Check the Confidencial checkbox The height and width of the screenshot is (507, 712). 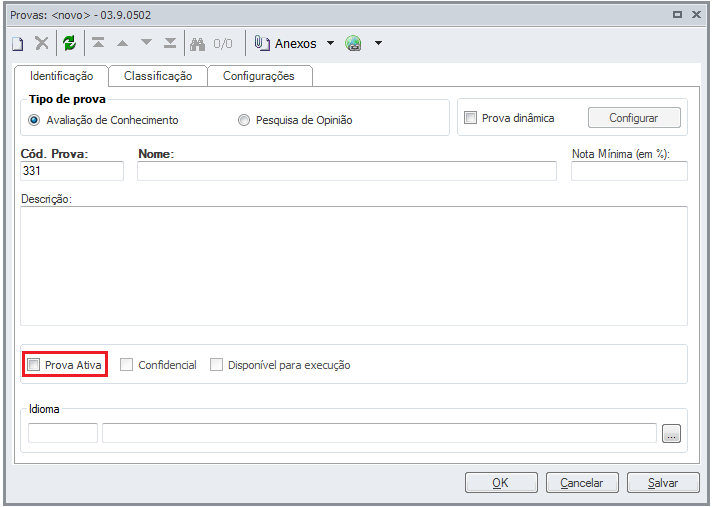(126, 364)
